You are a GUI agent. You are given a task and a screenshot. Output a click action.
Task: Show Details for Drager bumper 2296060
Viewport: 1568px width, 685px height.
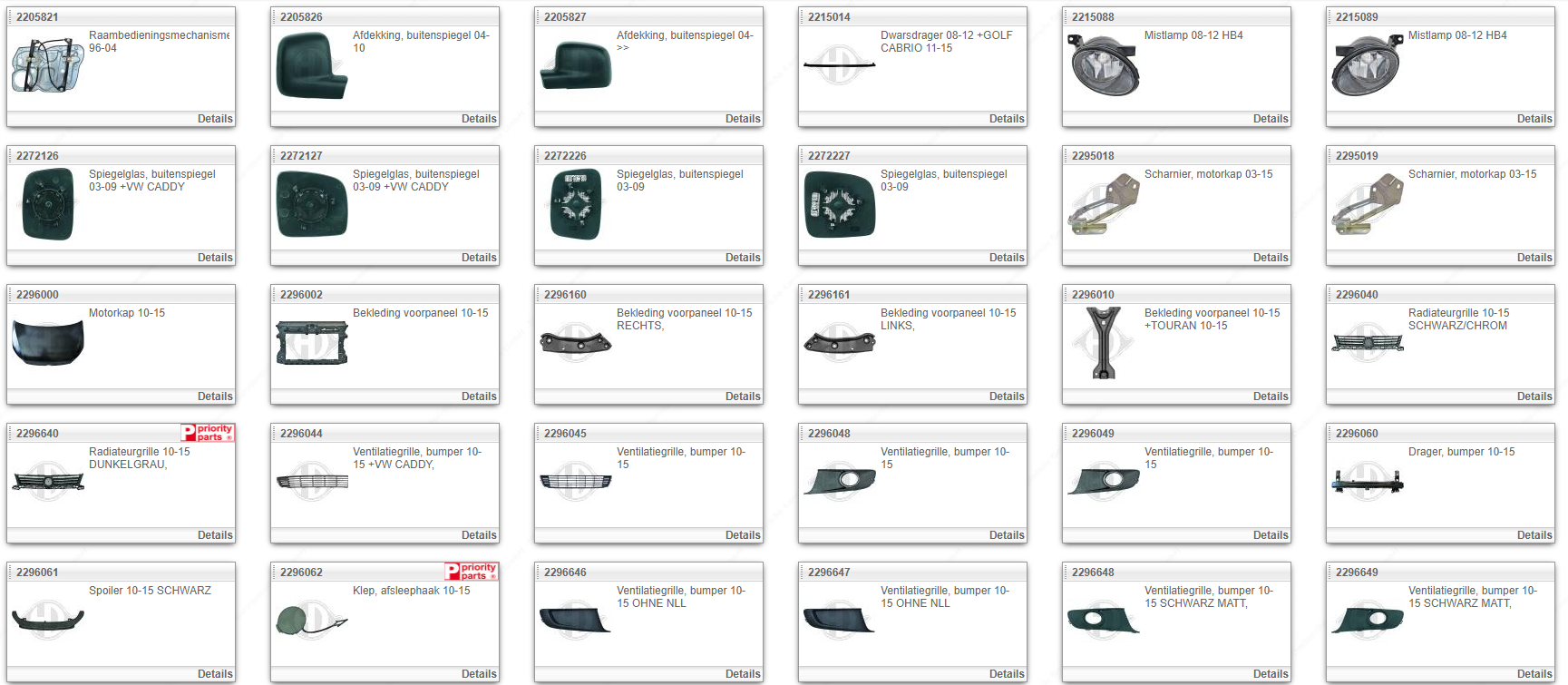(1534, 535)
